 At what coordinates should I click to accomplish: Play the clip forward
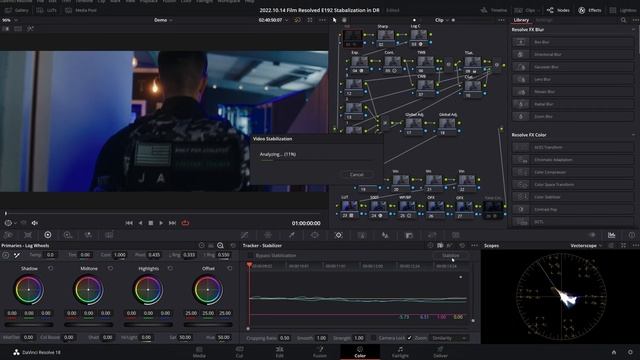click(x=161, y=223)
